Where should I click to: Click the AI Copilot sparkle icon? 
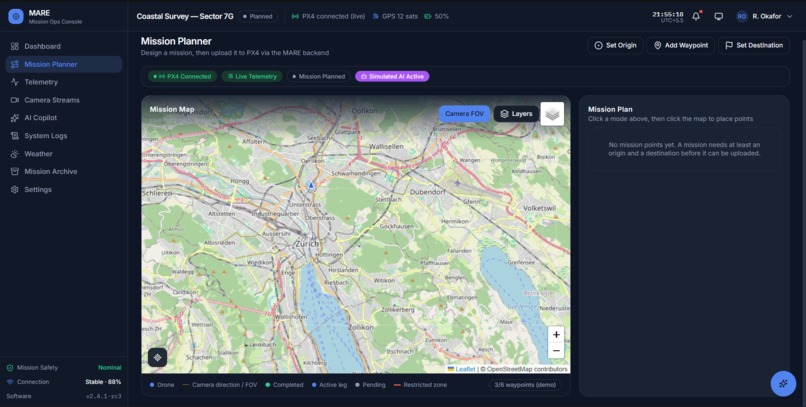[x=14, y=118]
